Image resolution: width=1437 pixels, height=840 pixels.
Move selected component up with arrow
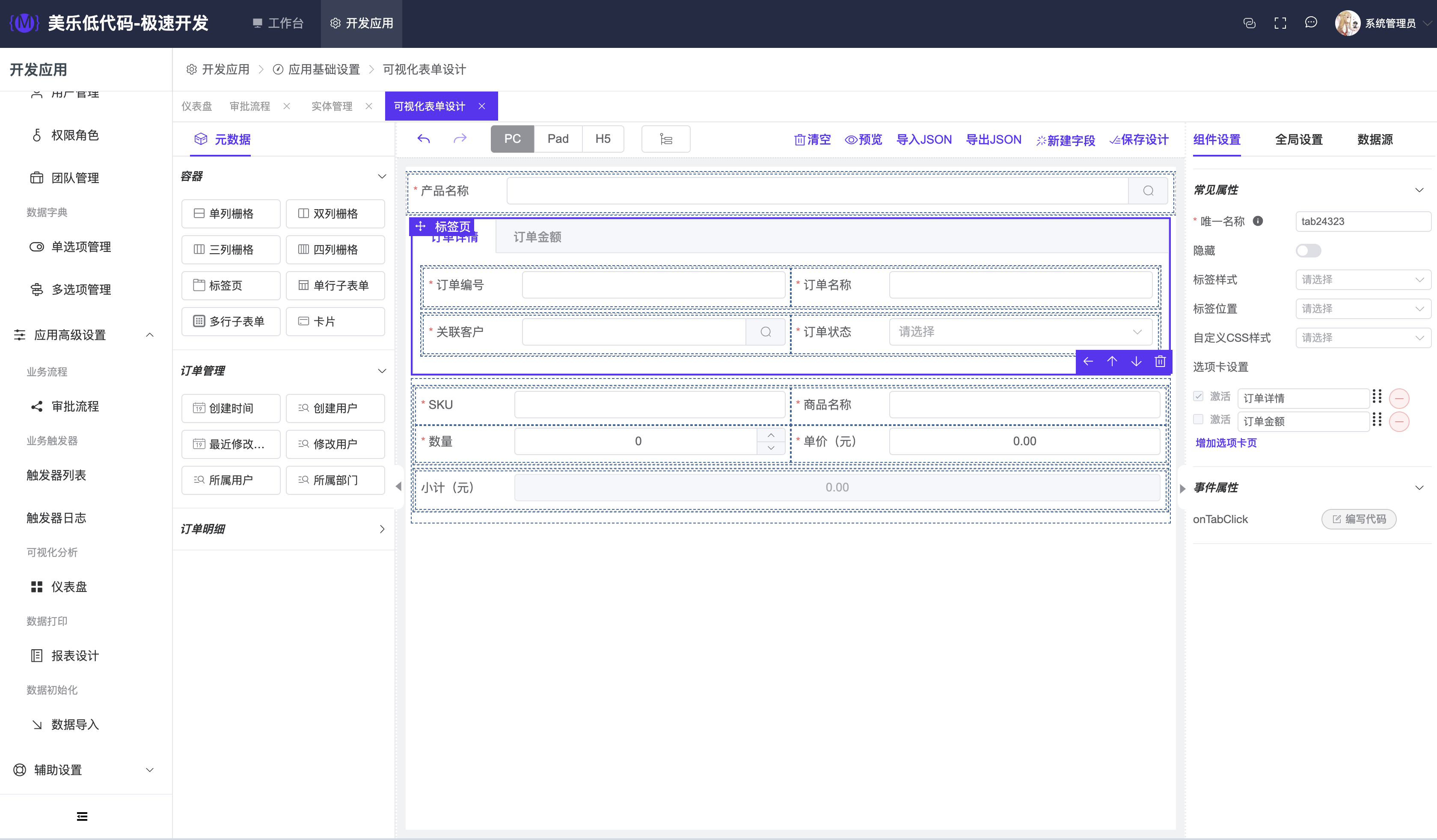(x=1112, y=361)
